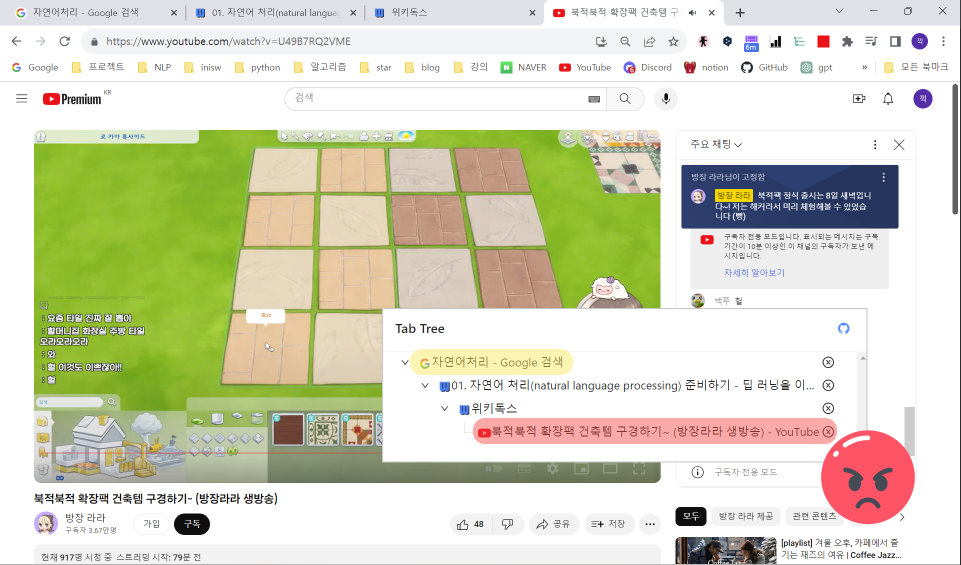Click the 공유 share button
The width and height of the screenshot is (961, 565).
553,524
